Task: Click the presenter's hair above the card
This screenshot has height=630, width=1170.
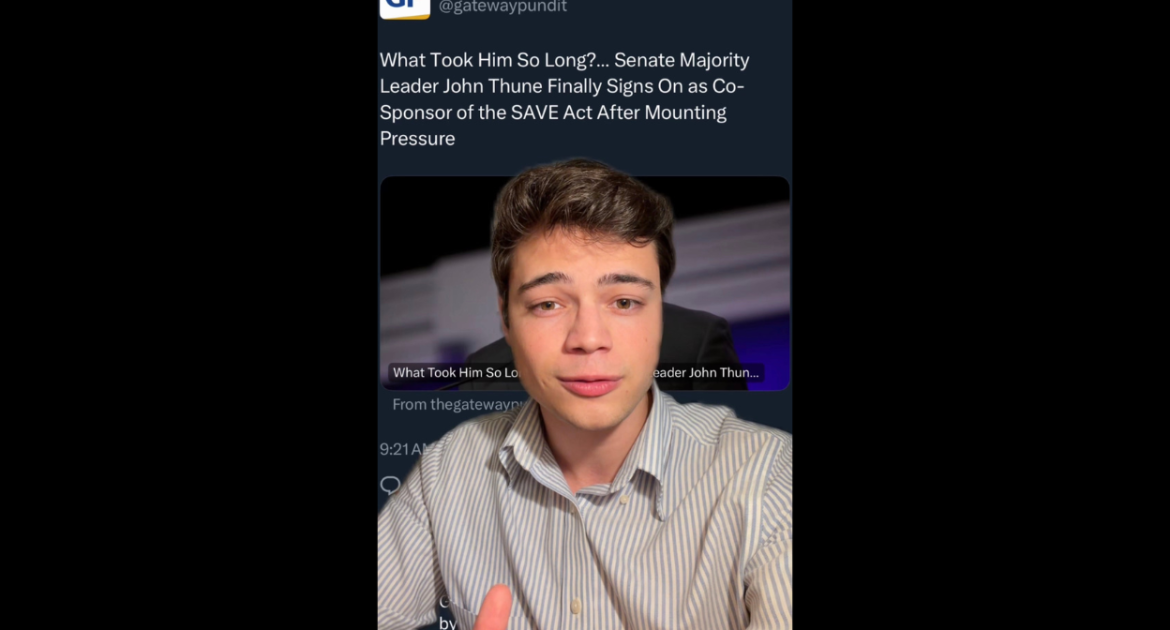Action: 582,198
